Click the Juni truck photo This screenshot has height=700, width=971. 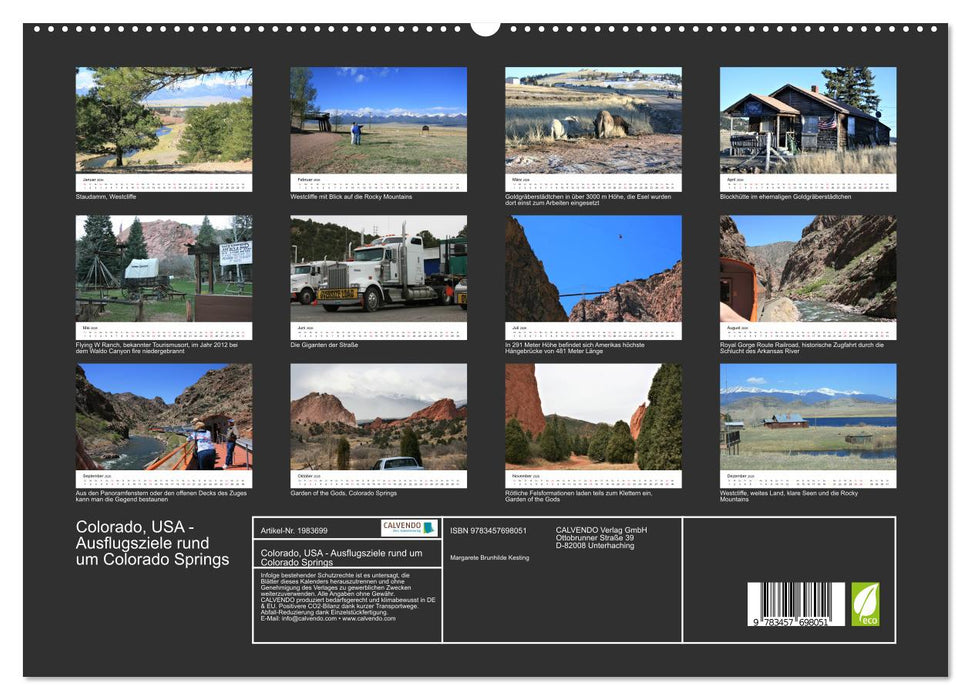(x=378, y=271)
